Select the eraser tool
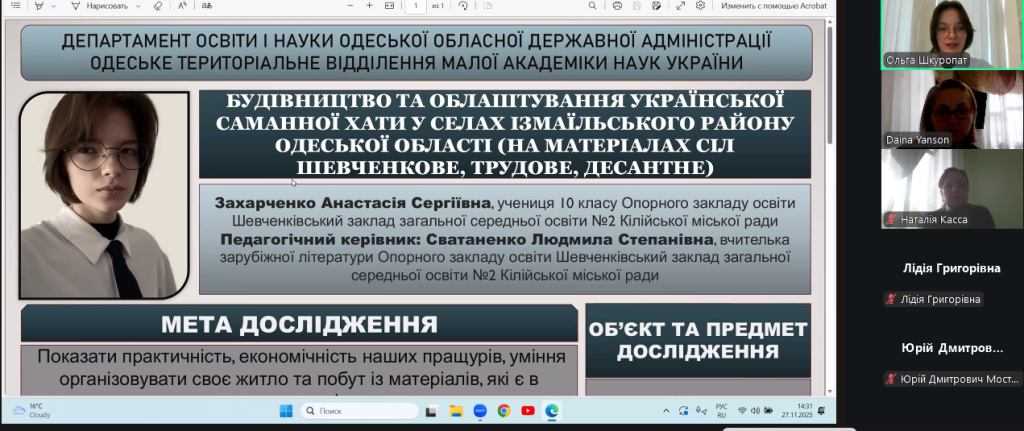 click(x=158, y=6)
